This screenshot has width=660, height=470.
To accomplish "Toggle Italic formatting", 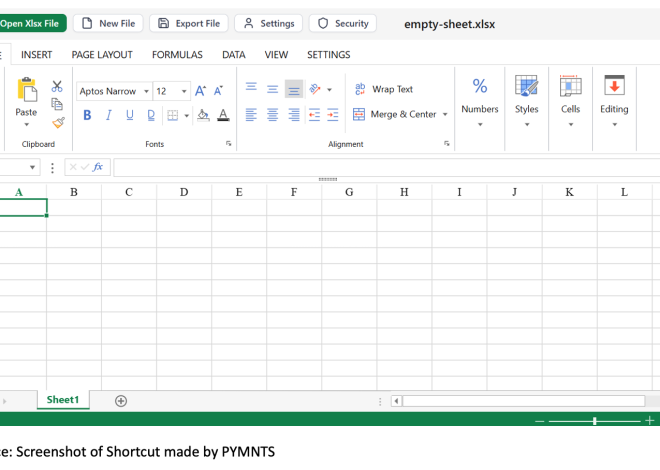I will pos(109,115).
